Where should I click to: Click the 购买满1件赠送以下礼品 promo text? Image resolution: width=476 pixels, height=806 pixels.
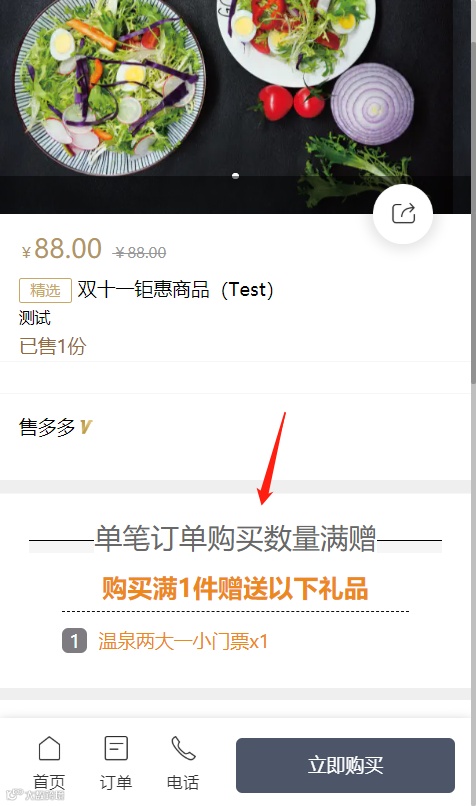click(235, 589)
